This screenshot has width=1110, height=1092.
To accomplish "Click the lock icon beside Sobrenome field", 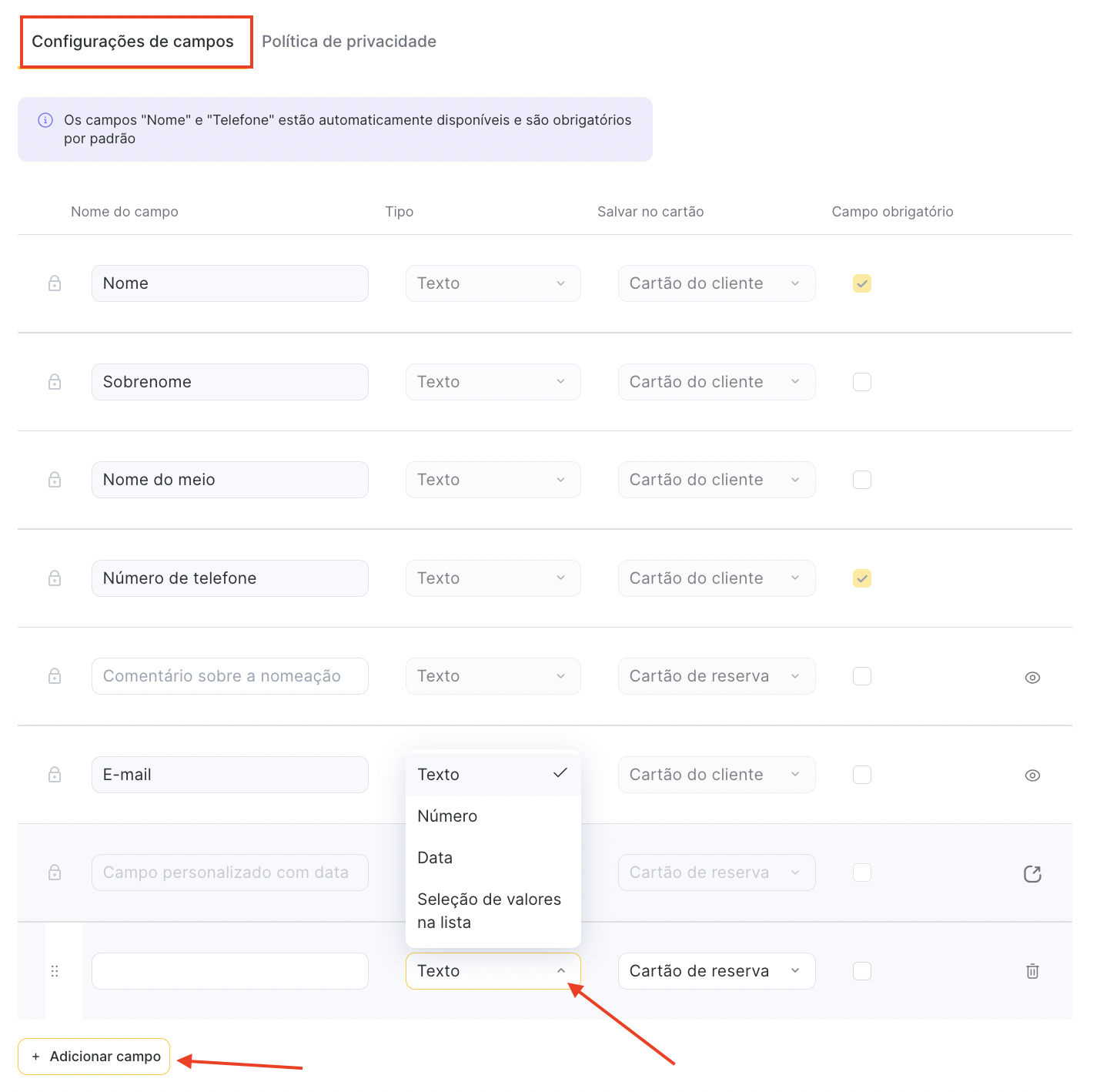I will pos(55,382).
